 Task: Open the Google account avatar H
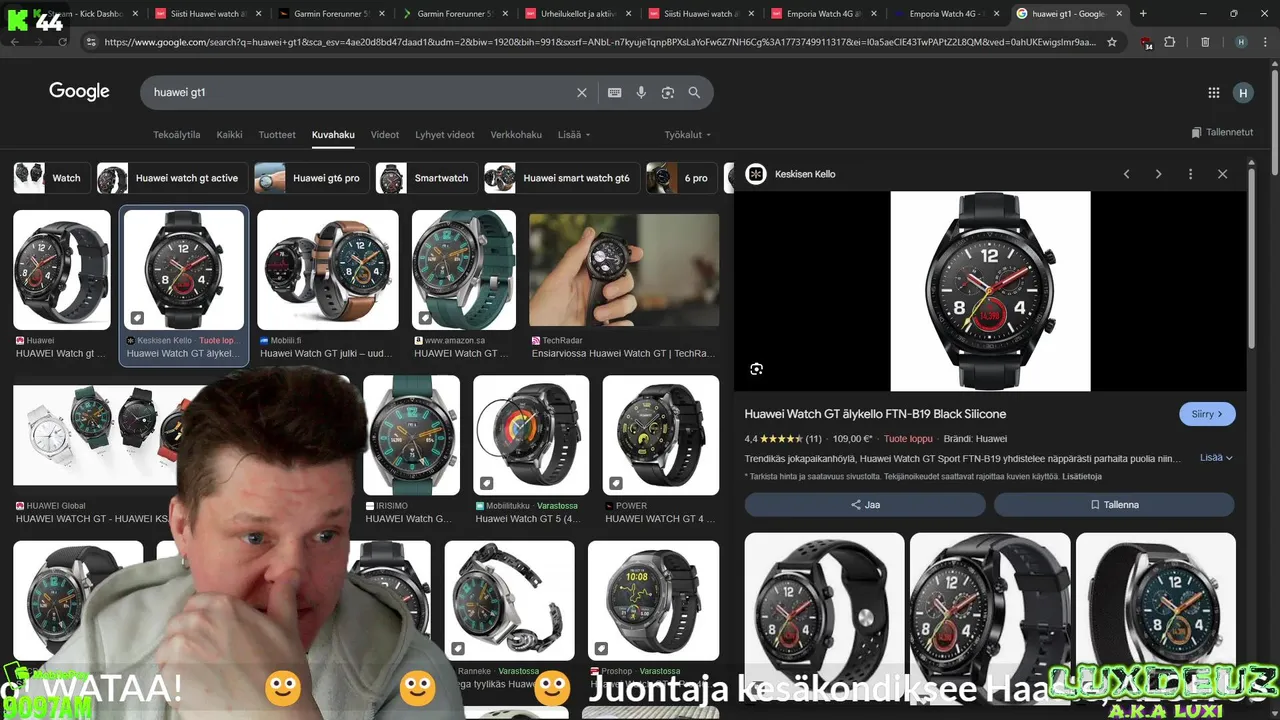(x=1243, y=93)
